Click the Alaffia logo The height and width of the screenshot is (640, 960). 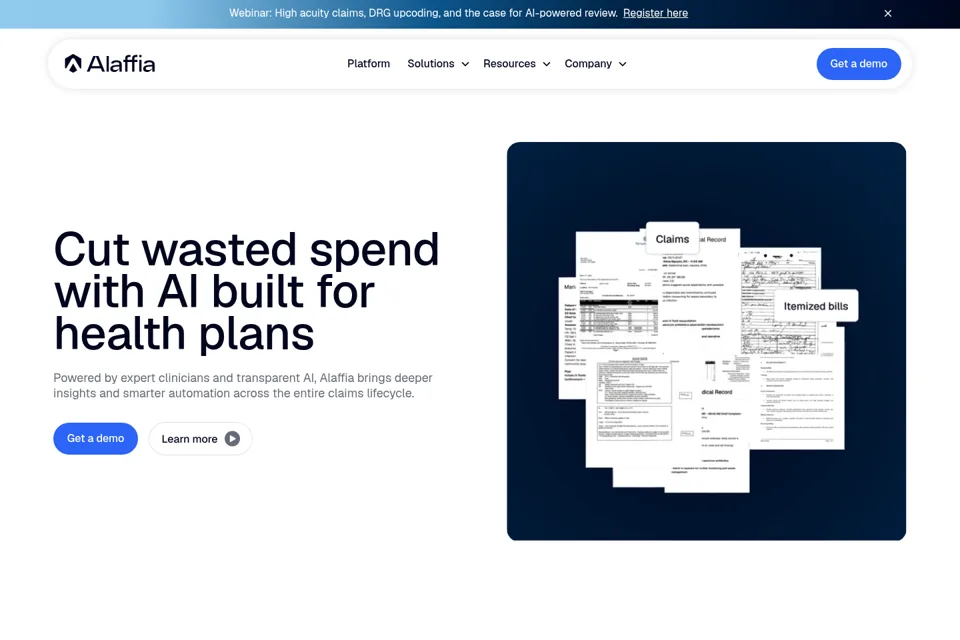pyautogui.click(x=110, y=64)
